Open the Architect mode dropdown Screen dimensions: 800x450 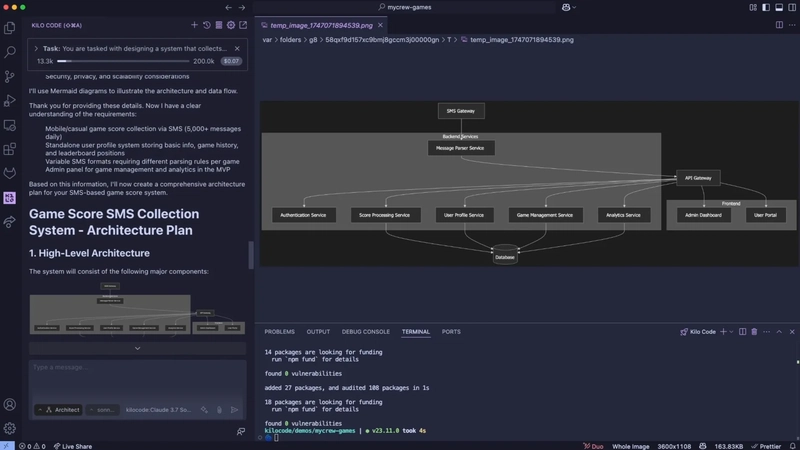(59, 410)
